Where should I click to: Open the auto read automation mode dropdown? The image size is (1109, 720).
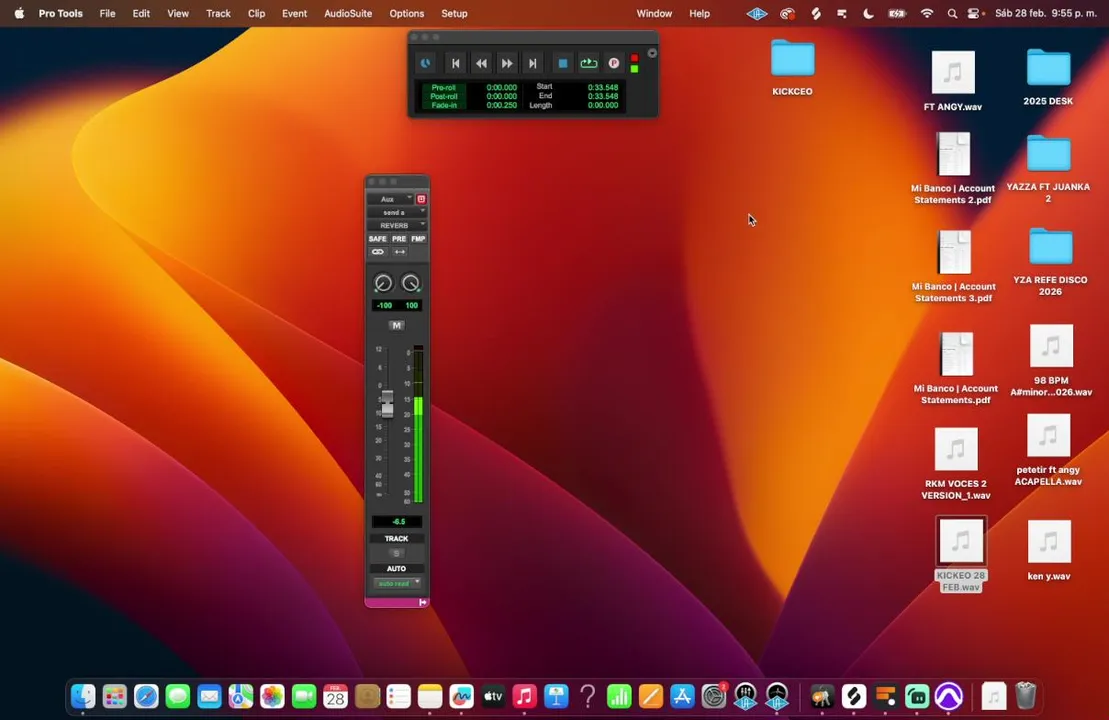(397, 583)
